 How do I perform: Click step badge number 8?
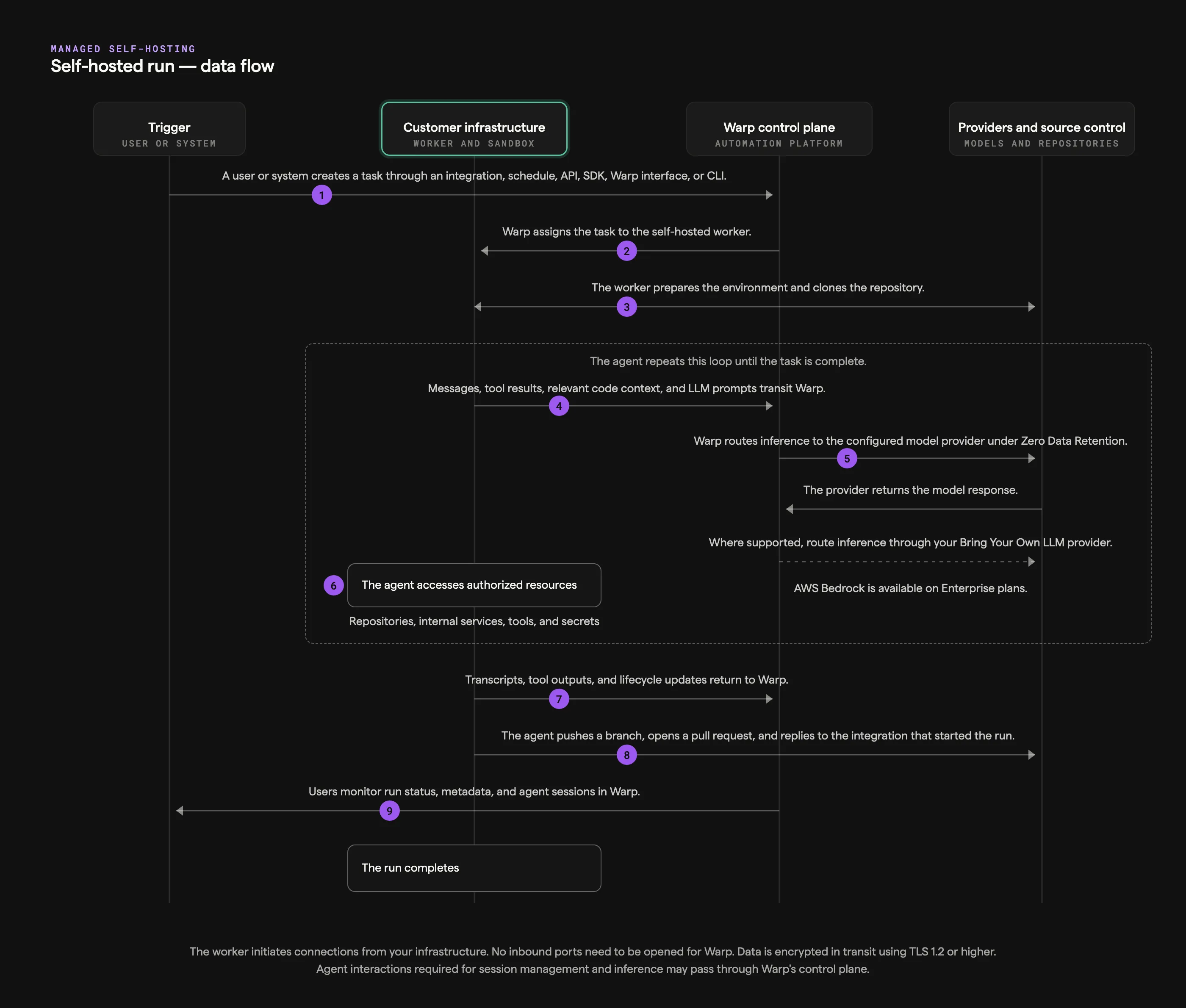pyautogui.click(x=626, y=755)
